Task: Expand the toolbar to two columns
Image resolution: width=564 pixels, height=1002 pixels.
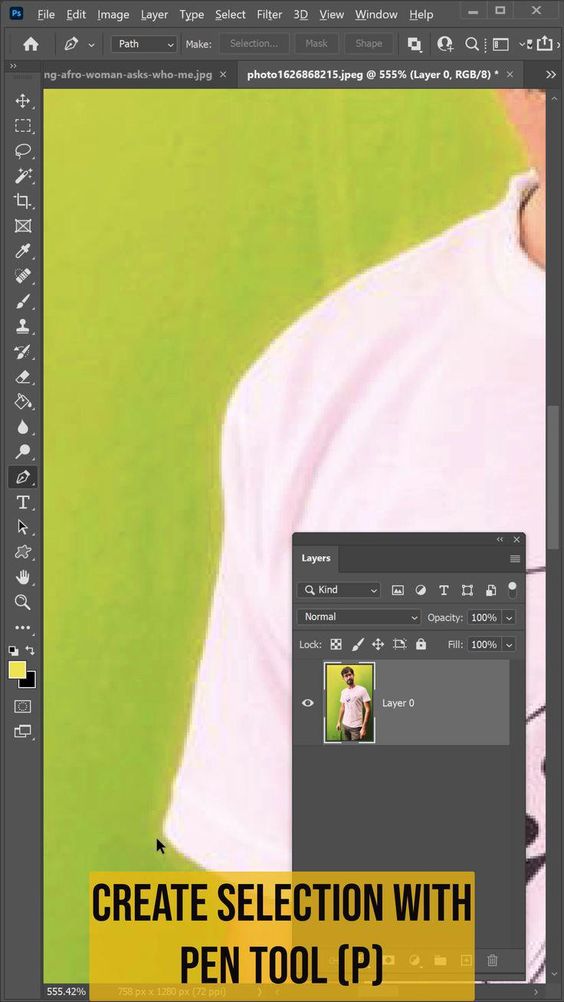Action: coord(13,66)
